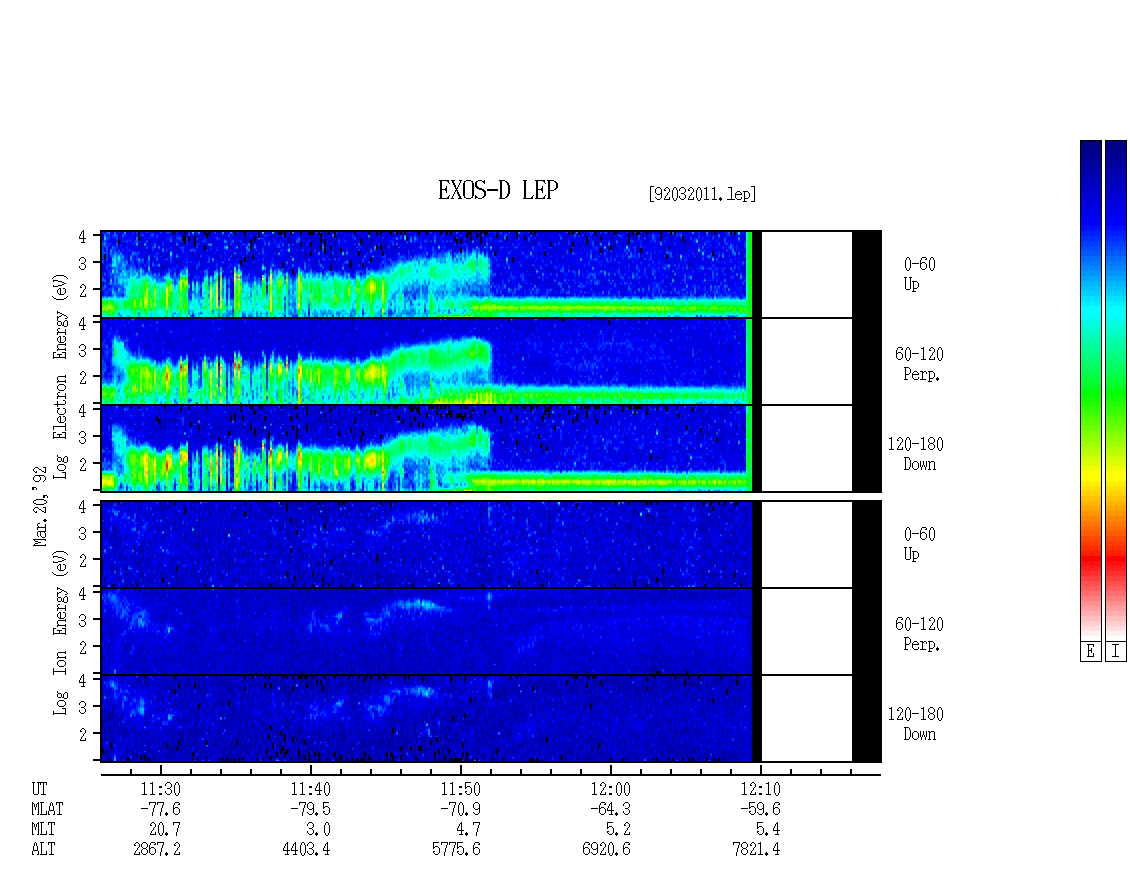The width and height of the screenshot is (1130, 875).
Task: Click the MLAT value -64.3
Action: [x=610, y=809]
